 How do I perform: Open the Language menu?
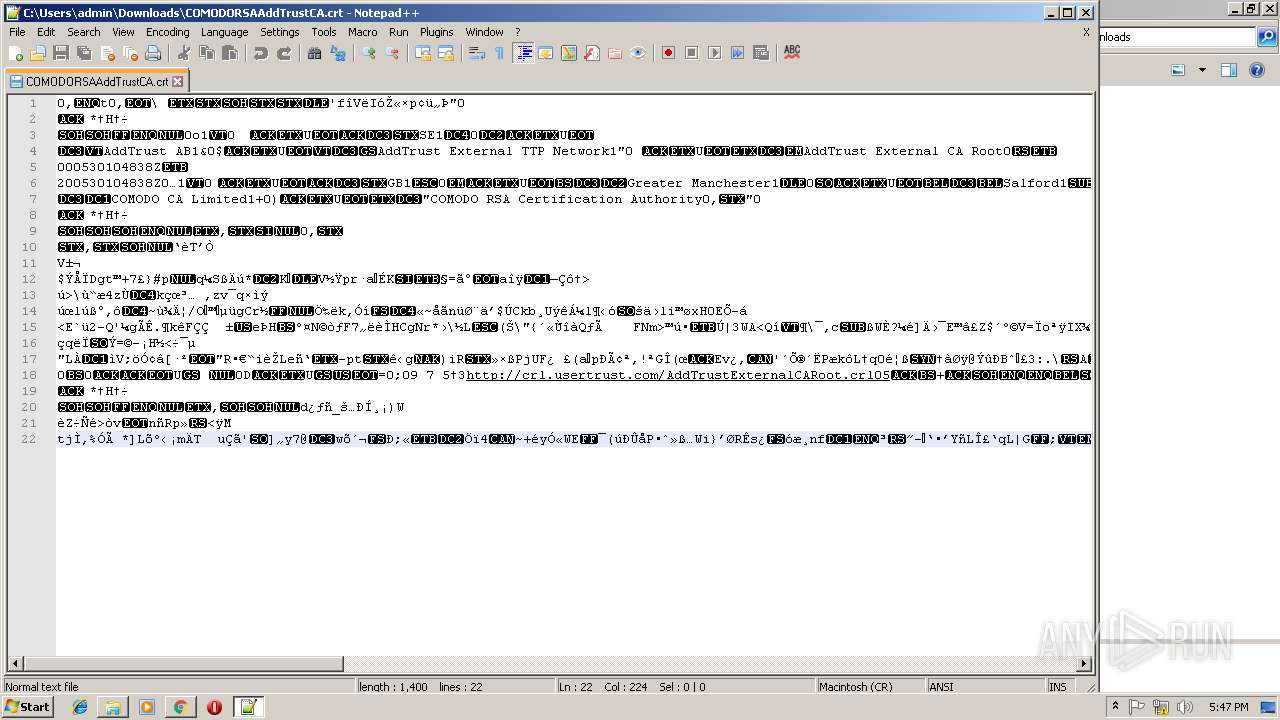pyautogui.click(x=224, y=32)
